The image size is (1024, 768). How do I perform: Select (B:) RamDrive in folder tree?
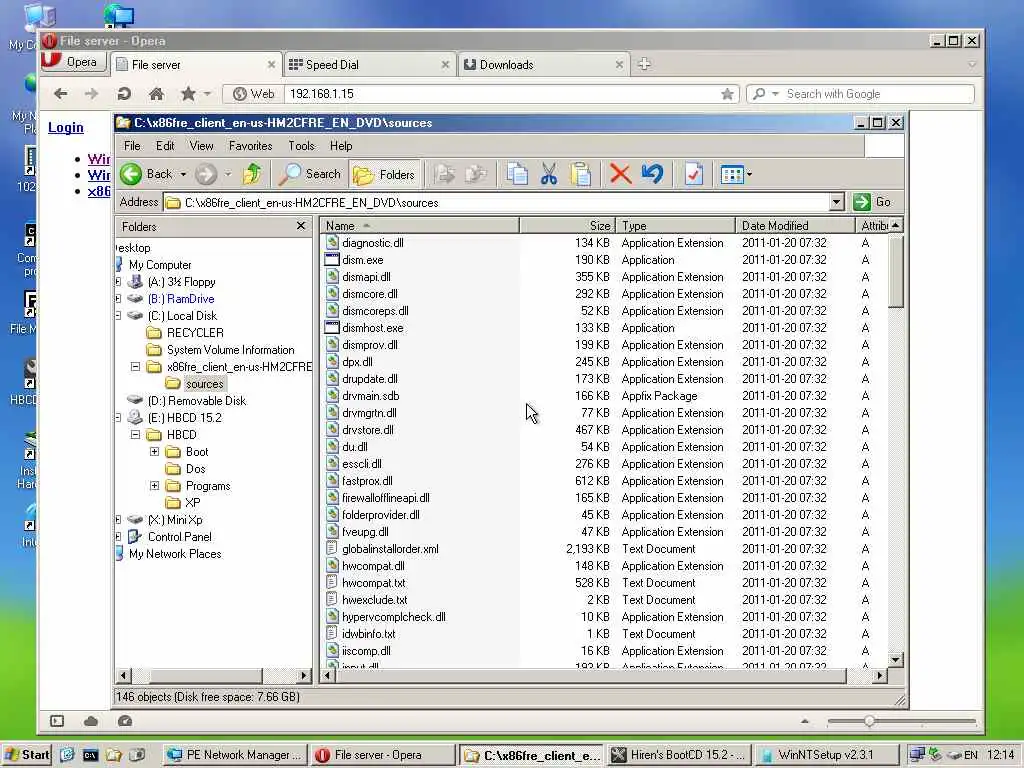coord(181,299)
